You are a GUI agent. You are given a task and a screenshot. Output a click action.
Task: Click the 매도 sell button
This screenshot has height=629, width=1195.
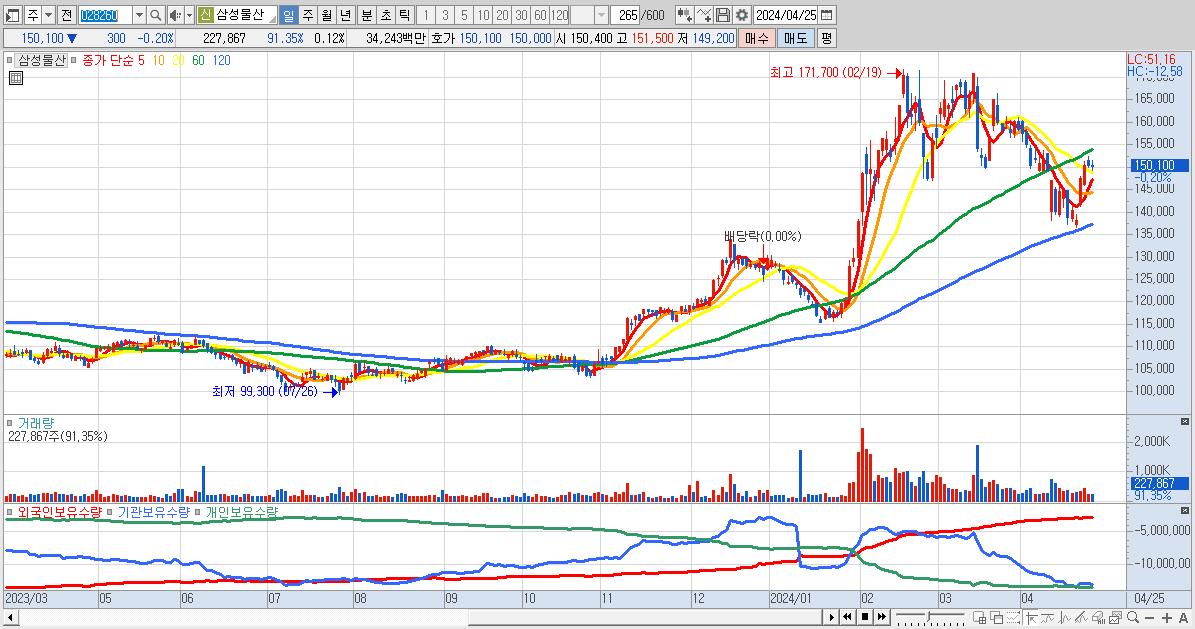click(x=796, y=38)
